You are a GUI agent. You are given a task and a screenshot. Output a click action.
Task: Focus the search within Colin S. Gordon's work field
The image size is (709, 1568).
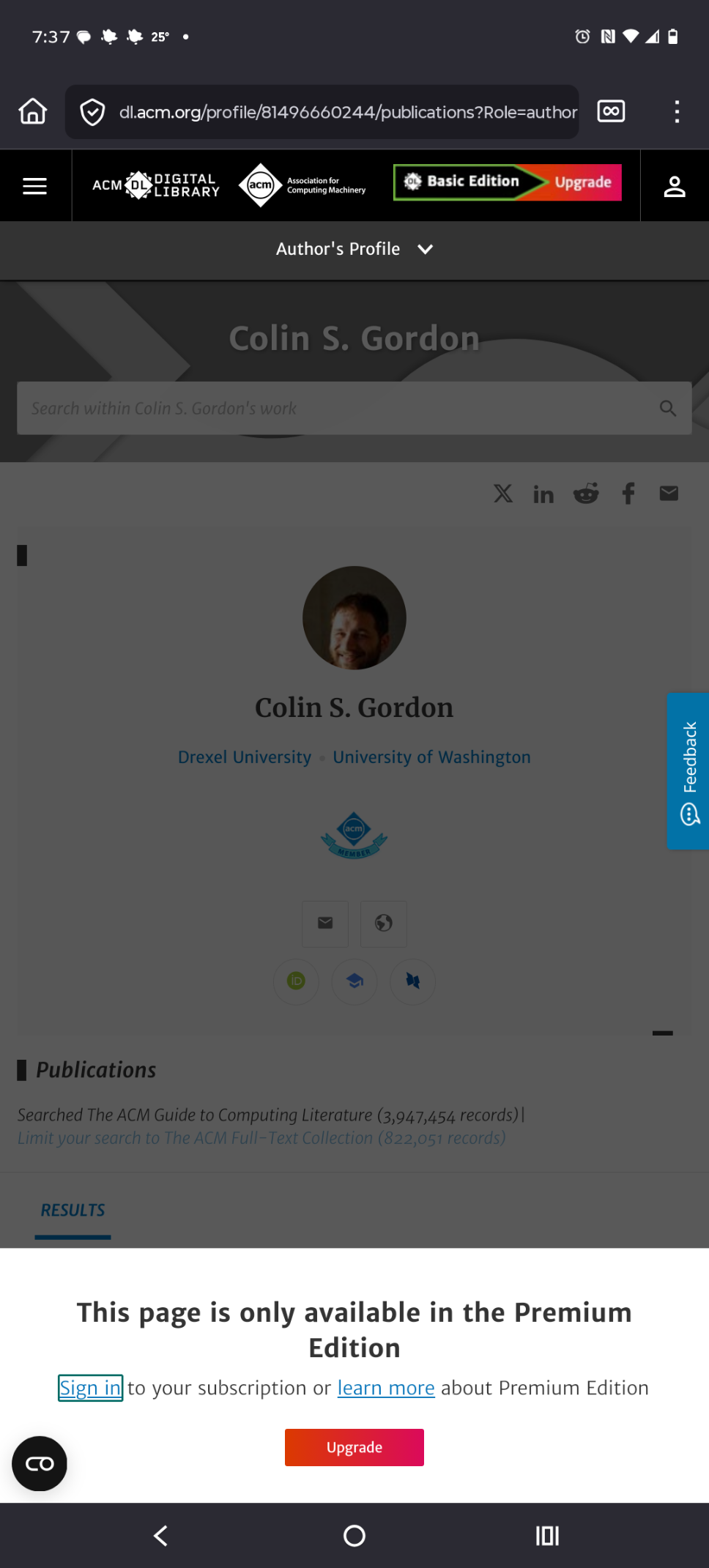point(354,408)
